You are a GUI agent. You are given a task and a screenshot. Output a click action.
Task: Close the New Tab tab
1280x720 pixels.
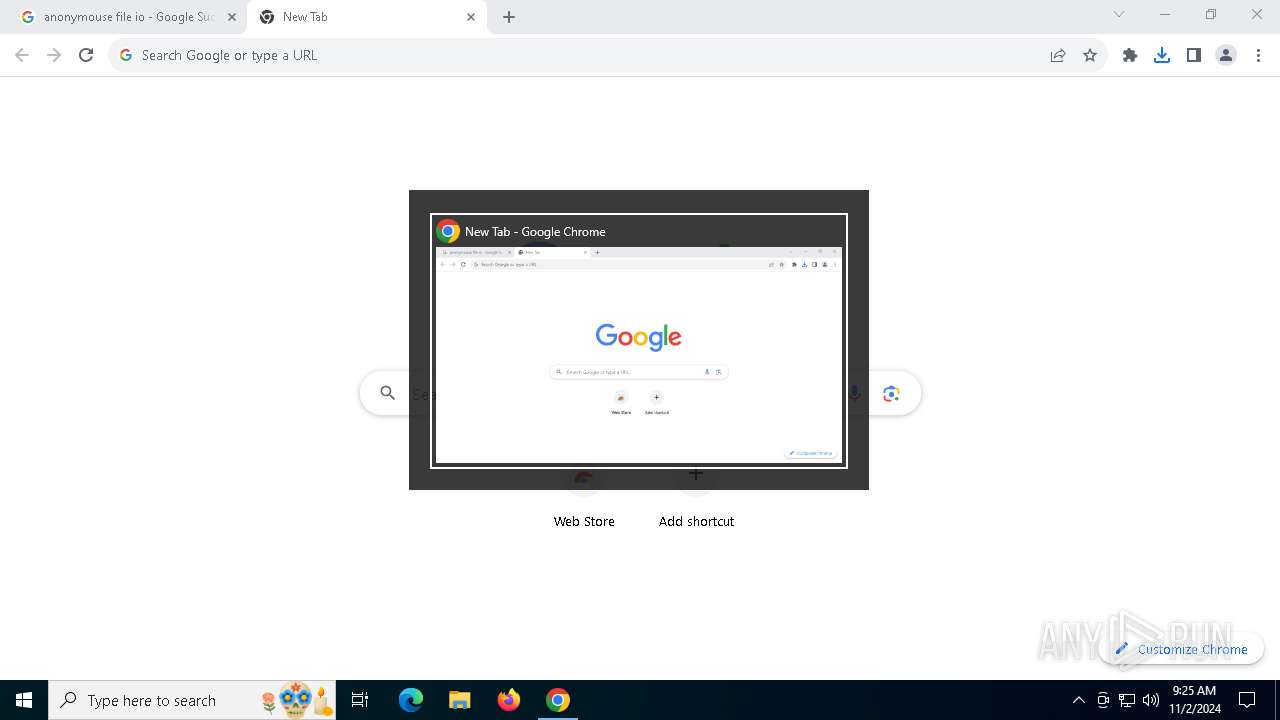pyautogui.click(x=471, y=17)
